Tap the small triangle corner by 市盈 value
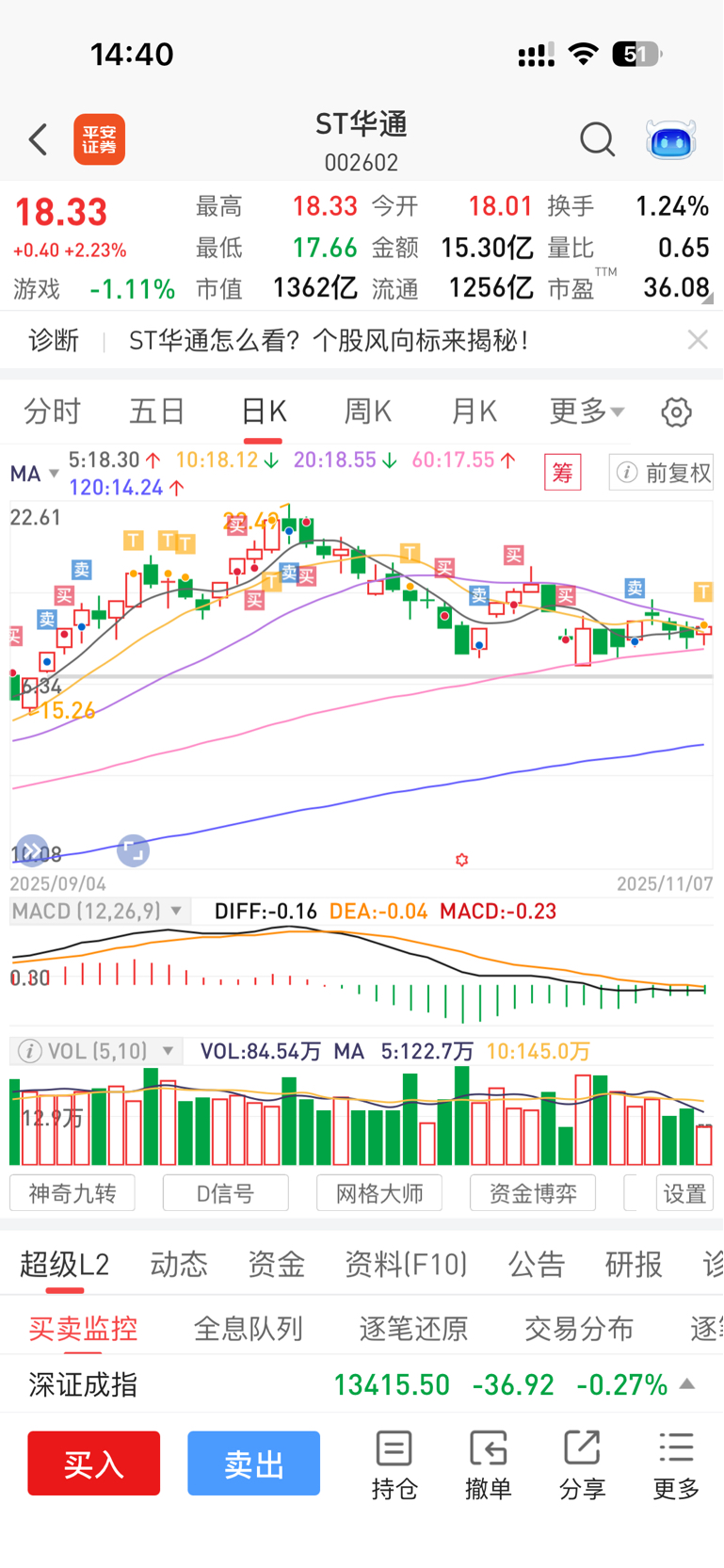The image size is (724, 1568). click(707, 299)
